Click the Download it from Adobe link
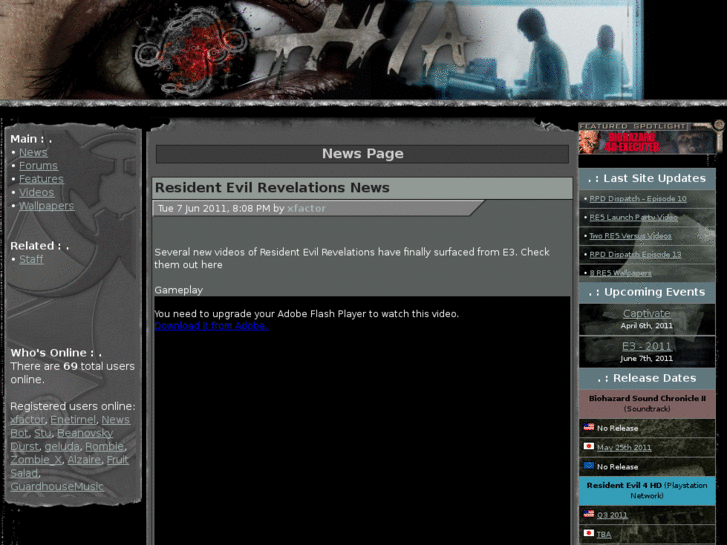This screenshot has height=545, width=727. point(211,326)
